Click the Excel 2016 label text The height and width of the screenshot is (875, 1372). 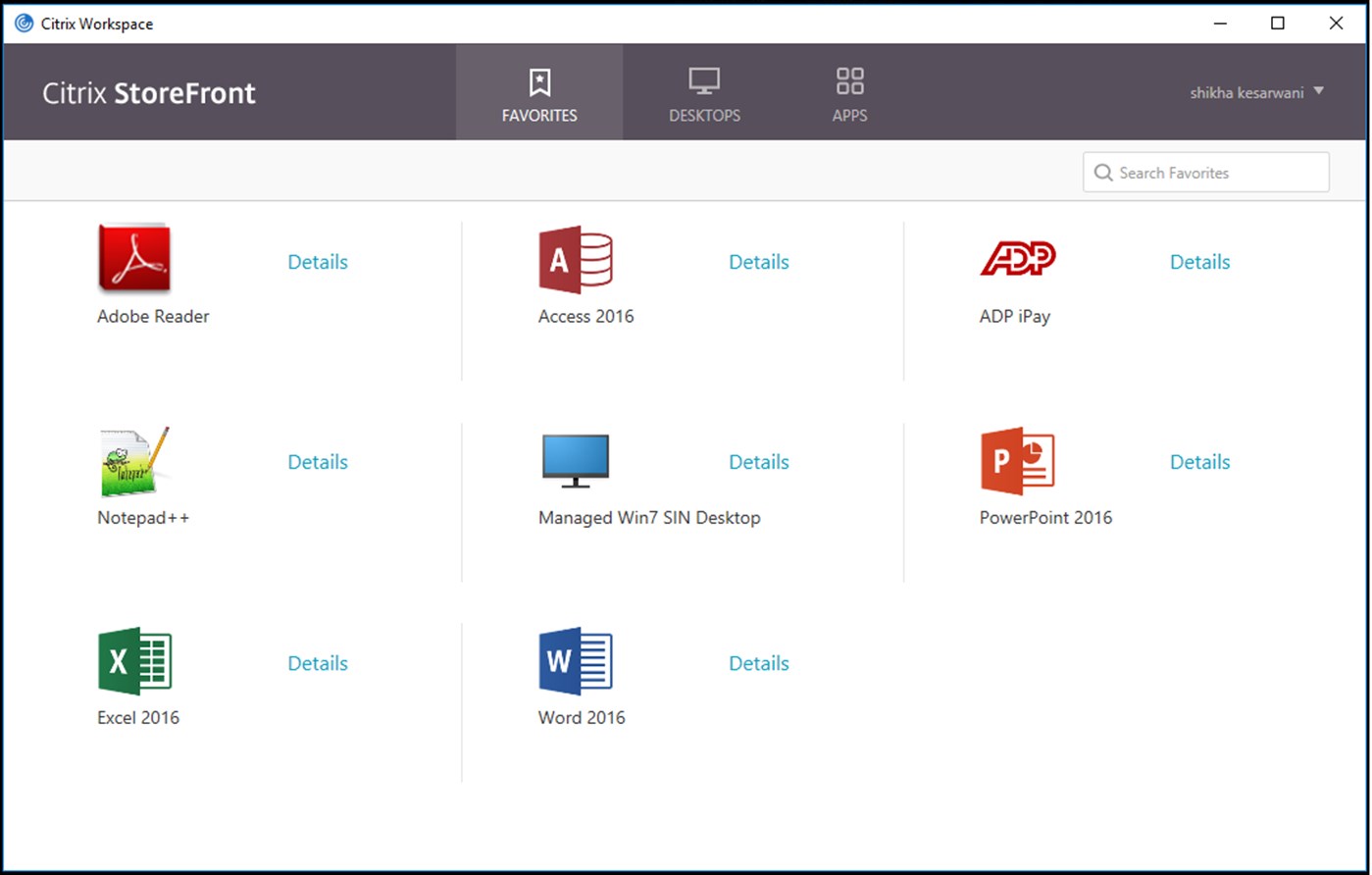tap(138, 717)
